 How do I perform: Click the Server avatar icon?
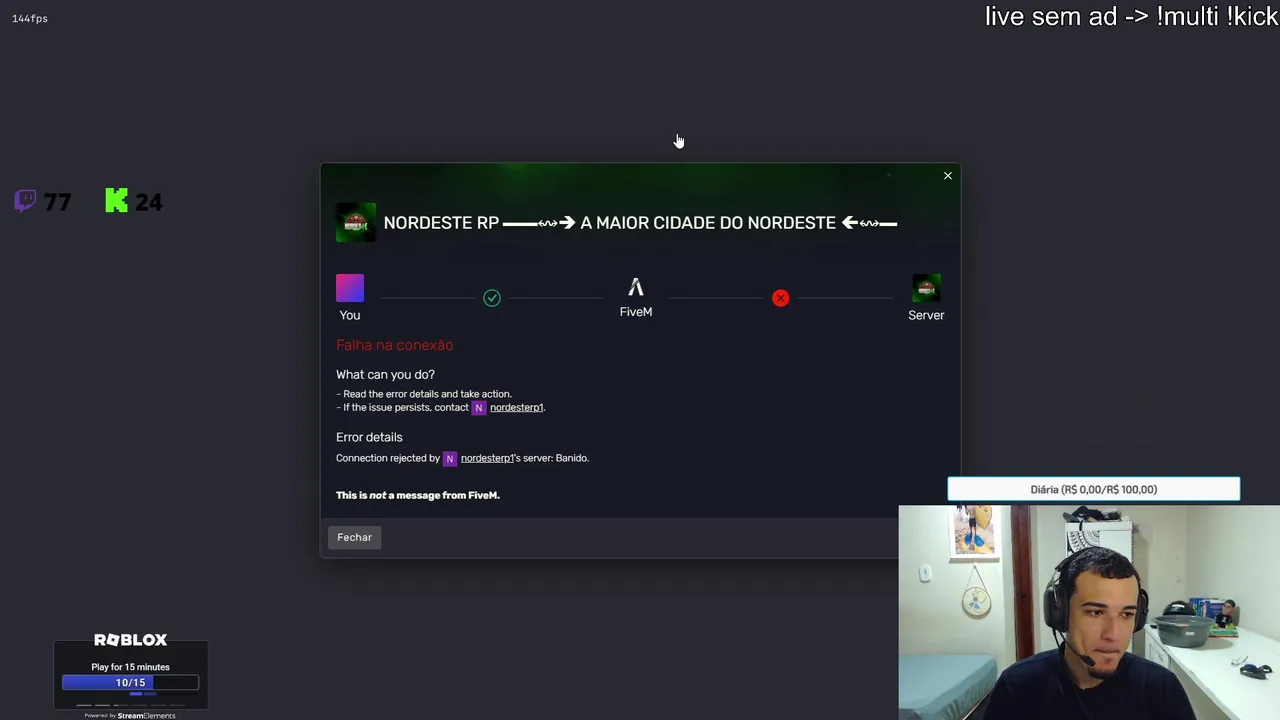[x=926, y=288]
